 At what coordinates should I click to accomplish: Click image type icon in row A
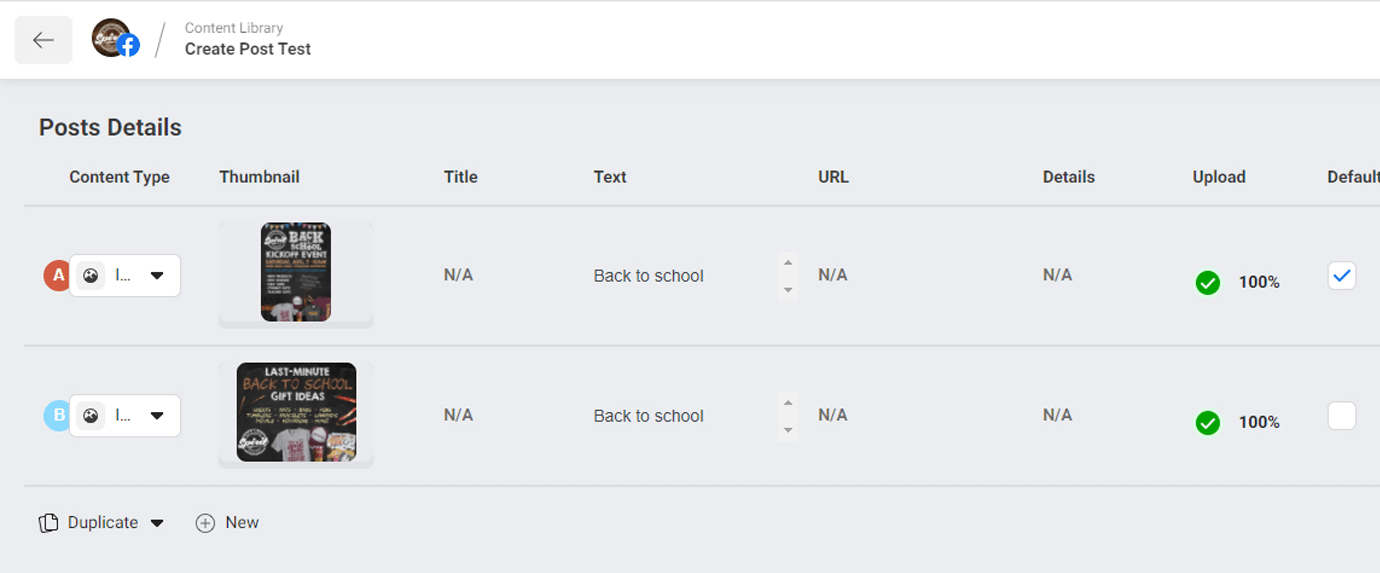91,276
